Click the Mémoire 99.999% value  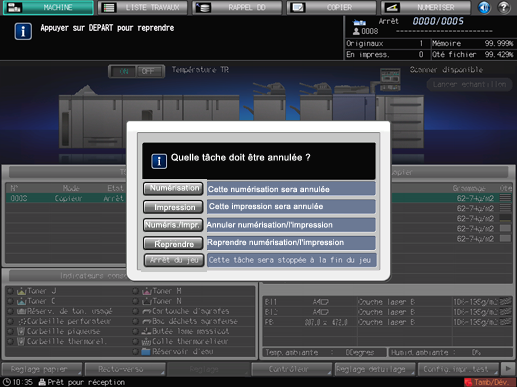(x=499, y=44)
